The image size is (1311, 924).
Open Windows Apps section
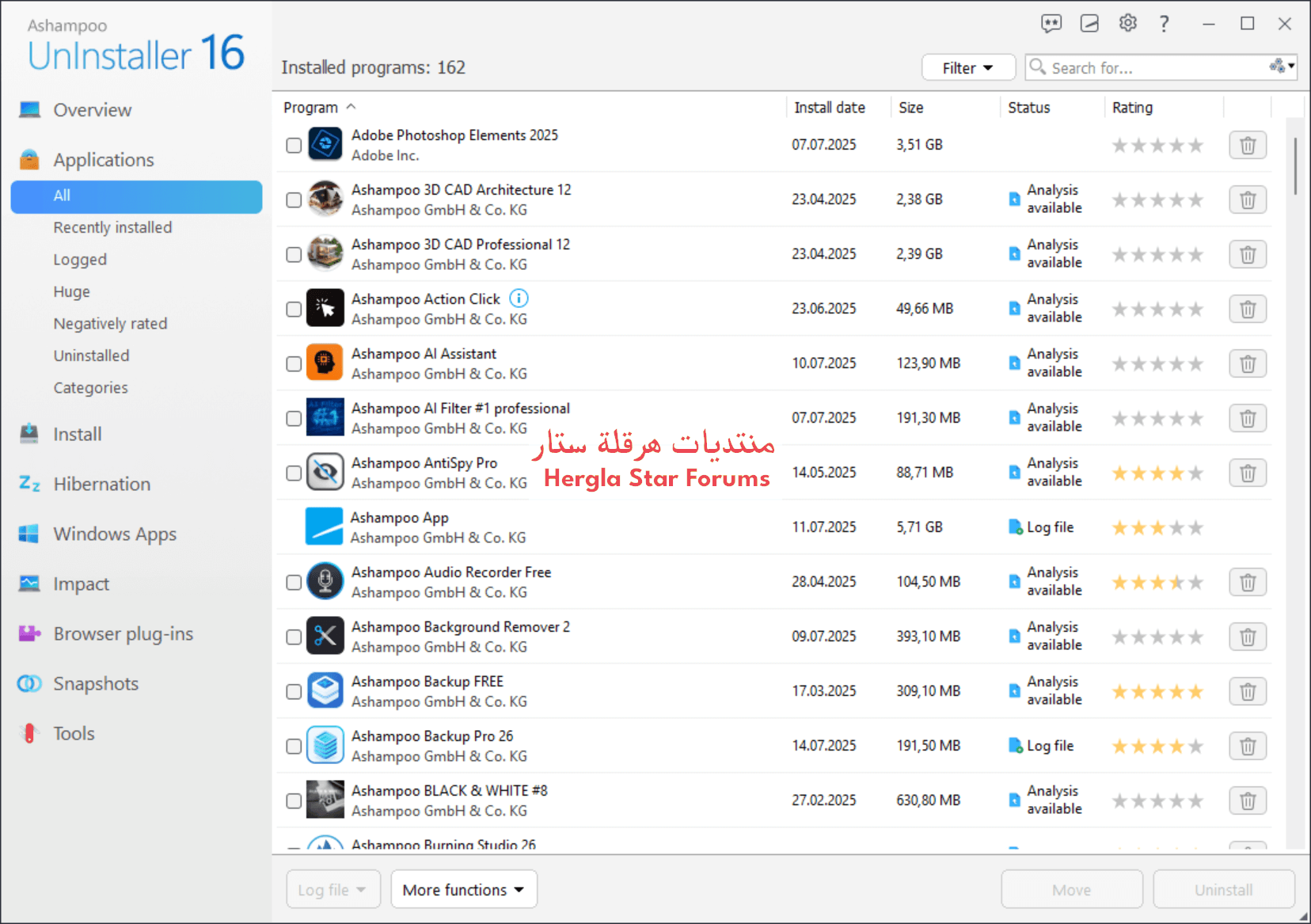pyautogui.click(x=115, y=534)
